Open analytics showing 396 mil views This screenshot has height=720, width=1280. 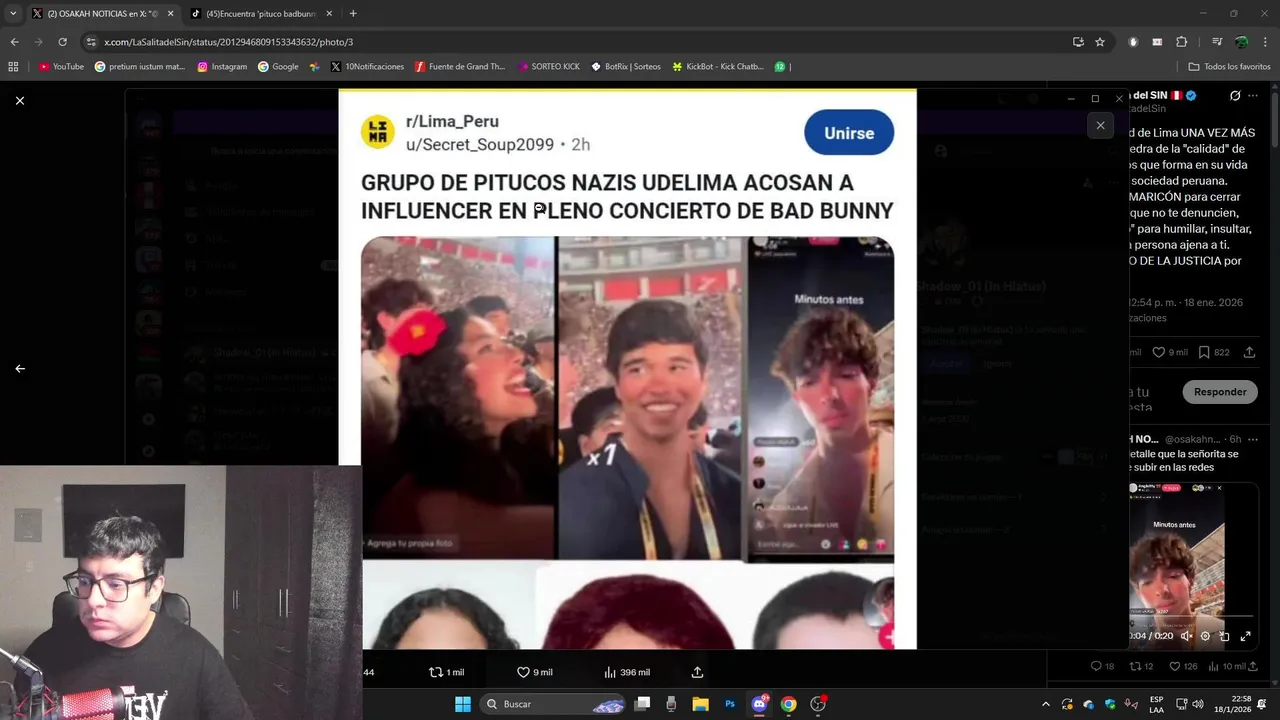(627, 672)
